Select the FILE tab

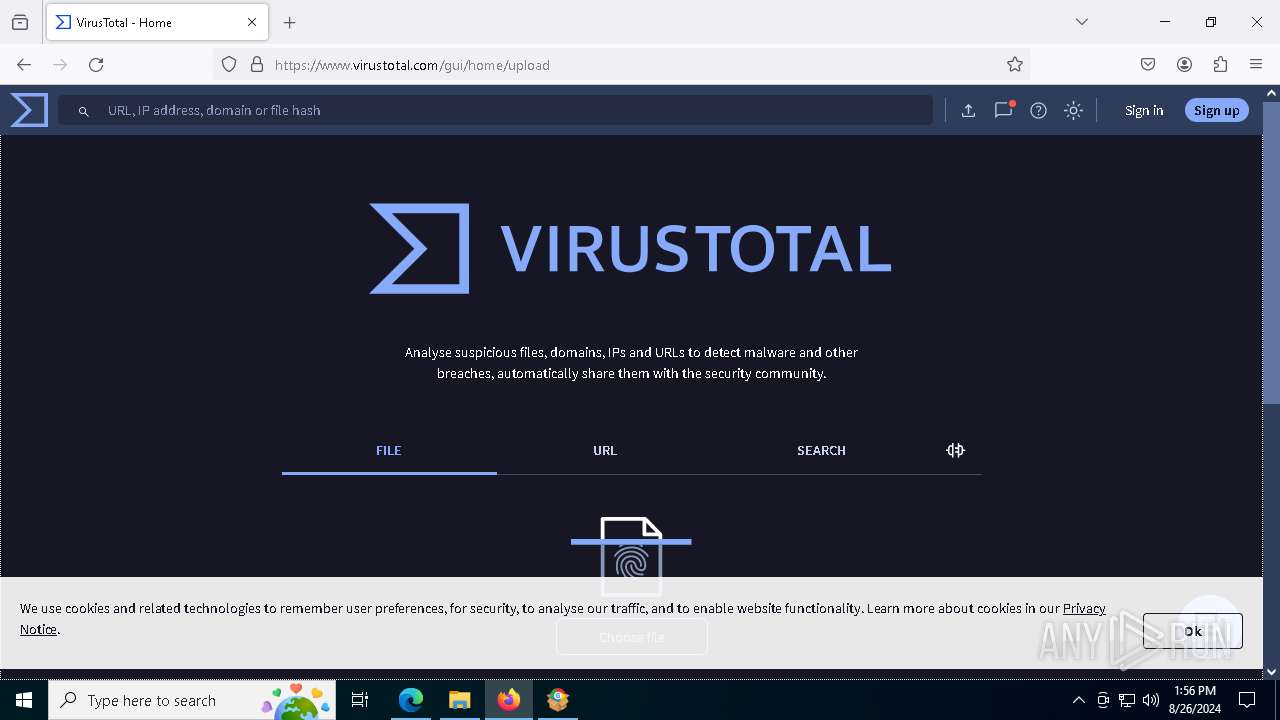pos(389,451)
